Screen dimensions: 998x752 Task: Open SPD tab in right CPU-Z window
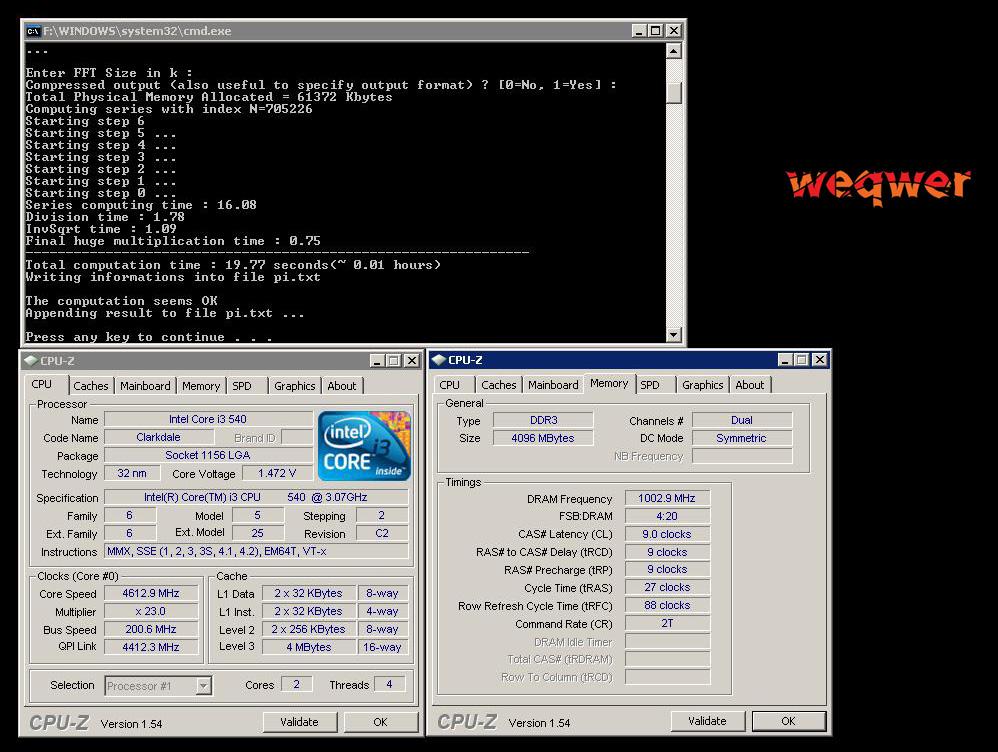[x=650, y=385]
